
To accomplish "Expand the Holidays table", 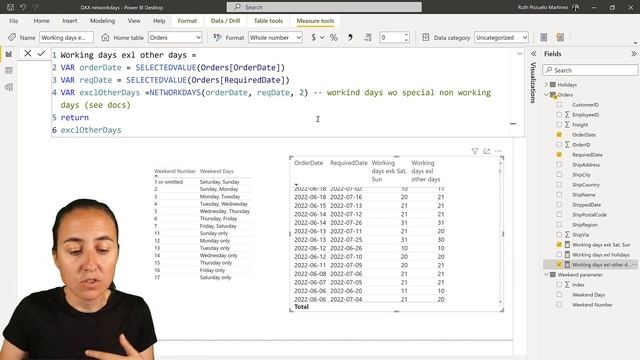I will pos(546,84).
